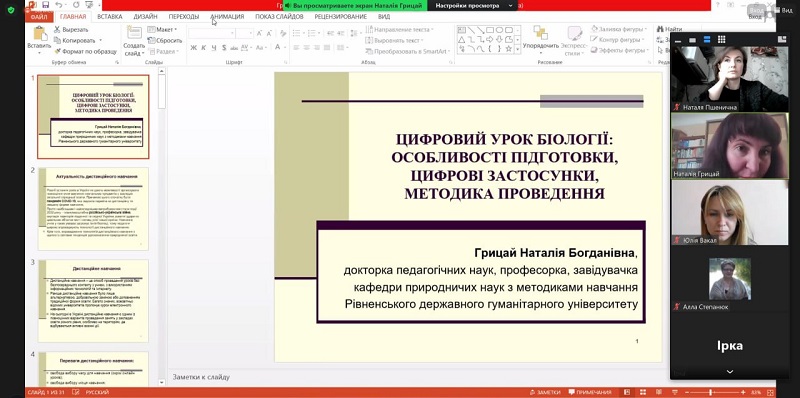The width and height of the screenshot is (800, 398).
Task: Switch to ПЕРЕХОДЫ tab
Action: 184,16
